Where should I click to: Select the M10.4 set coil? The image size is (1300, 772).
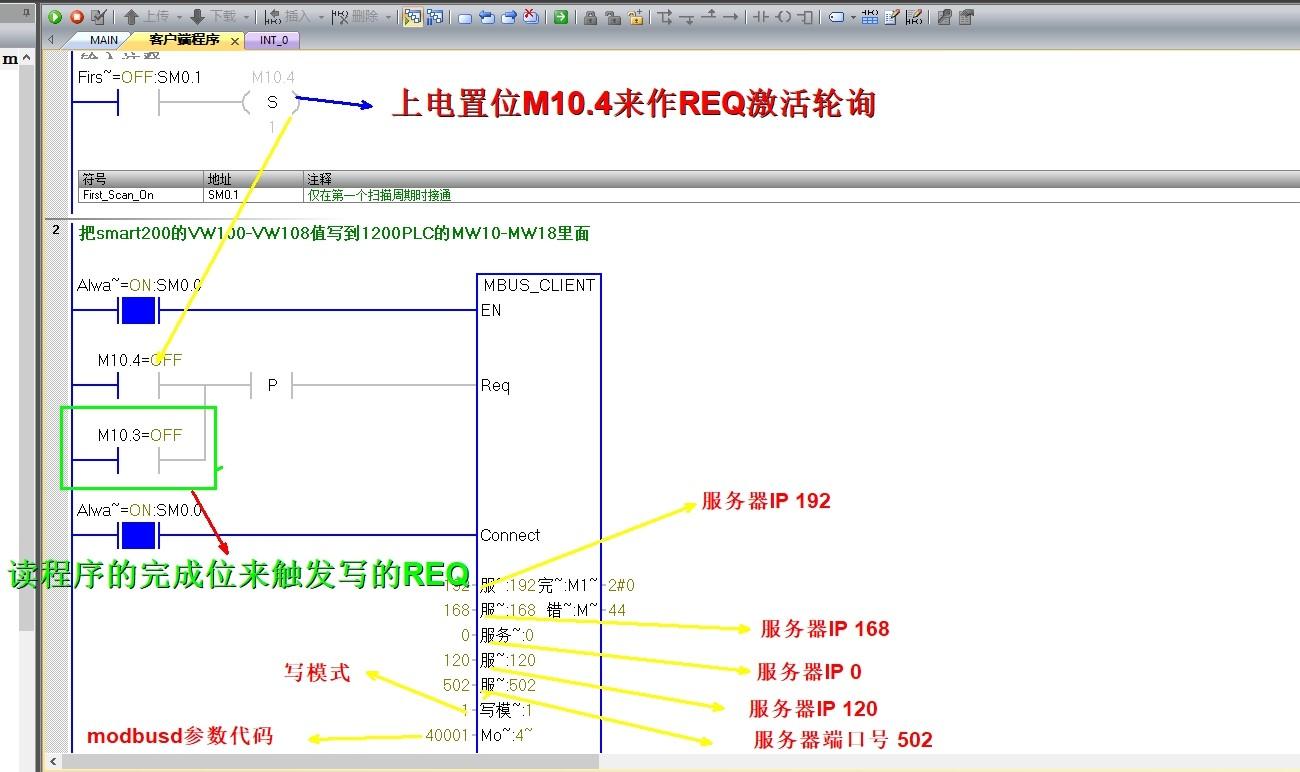[271, 102]
